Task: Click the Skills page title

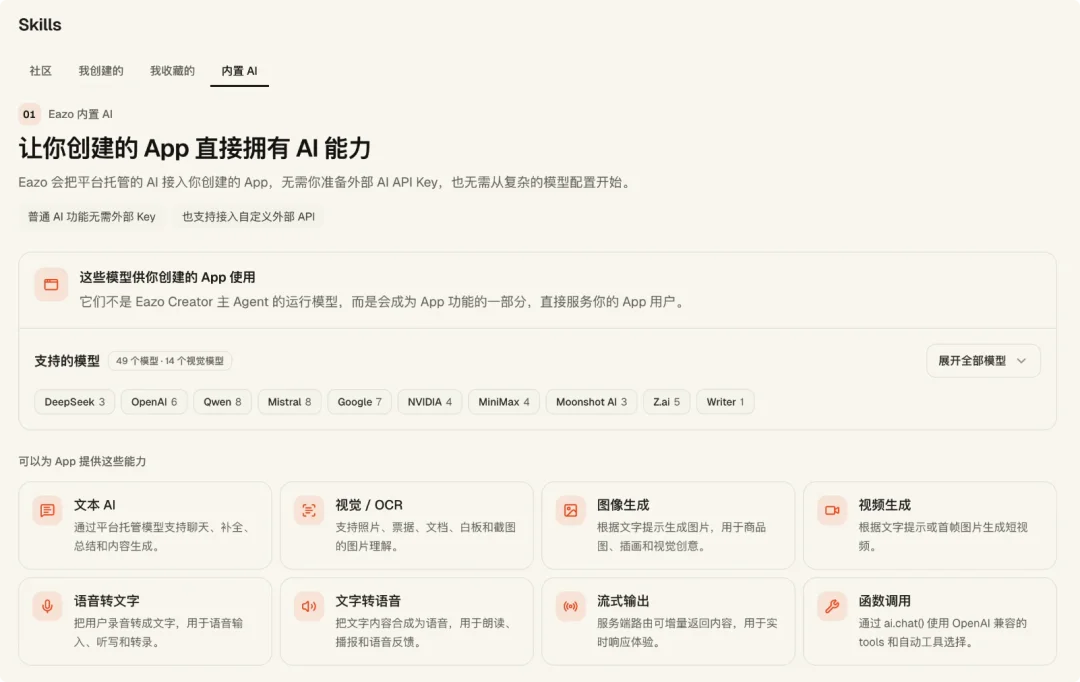Action: (x=40, y=25)
